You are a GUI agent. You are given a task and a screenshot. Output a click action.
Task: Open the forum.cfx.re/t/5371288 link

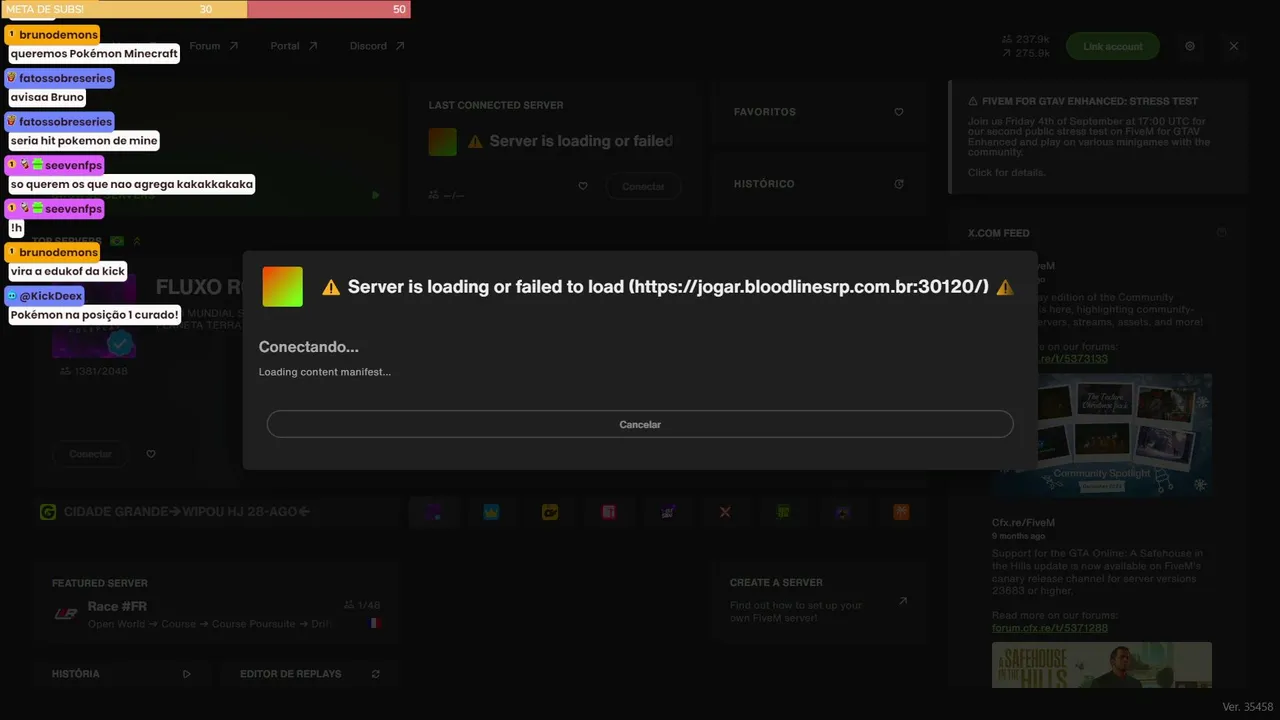(1049, 628)
